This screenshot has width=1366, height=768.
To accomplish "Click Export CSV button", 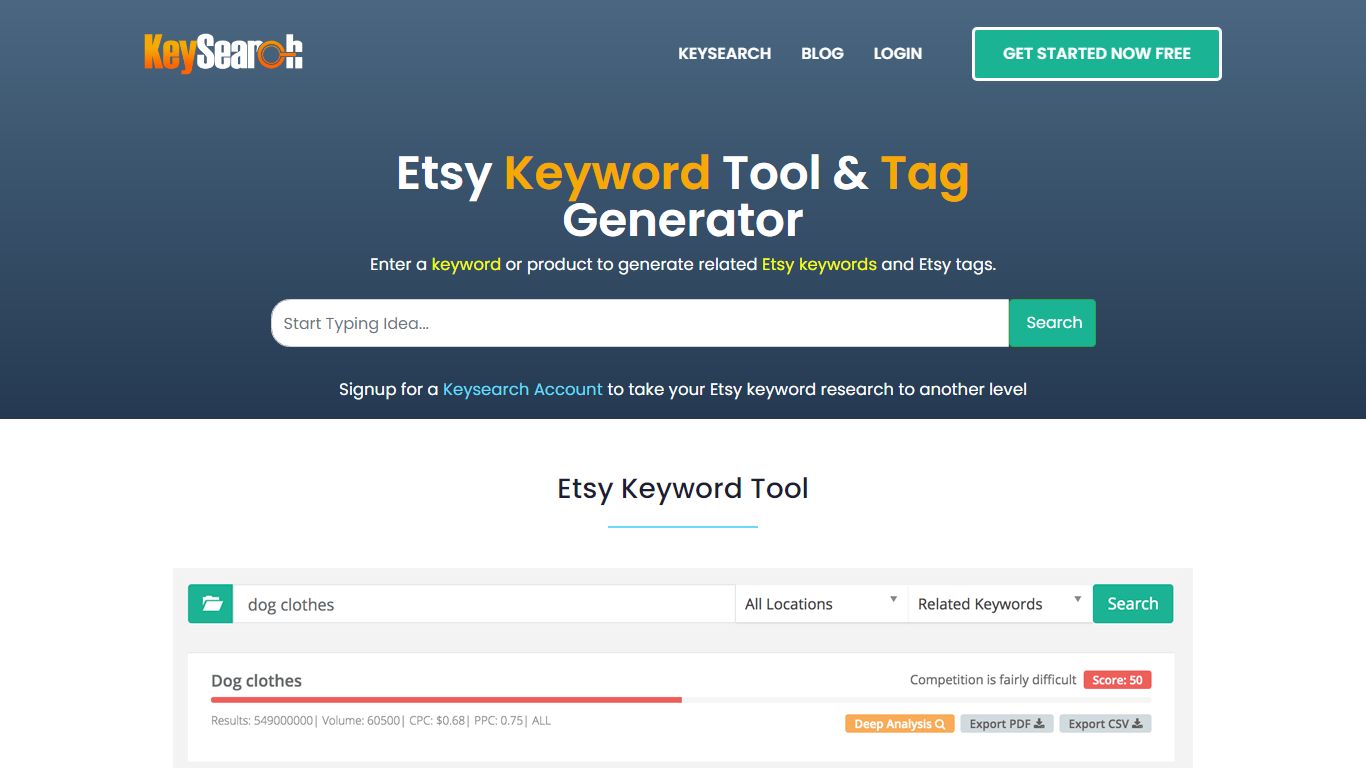I will coord(1105,724).
